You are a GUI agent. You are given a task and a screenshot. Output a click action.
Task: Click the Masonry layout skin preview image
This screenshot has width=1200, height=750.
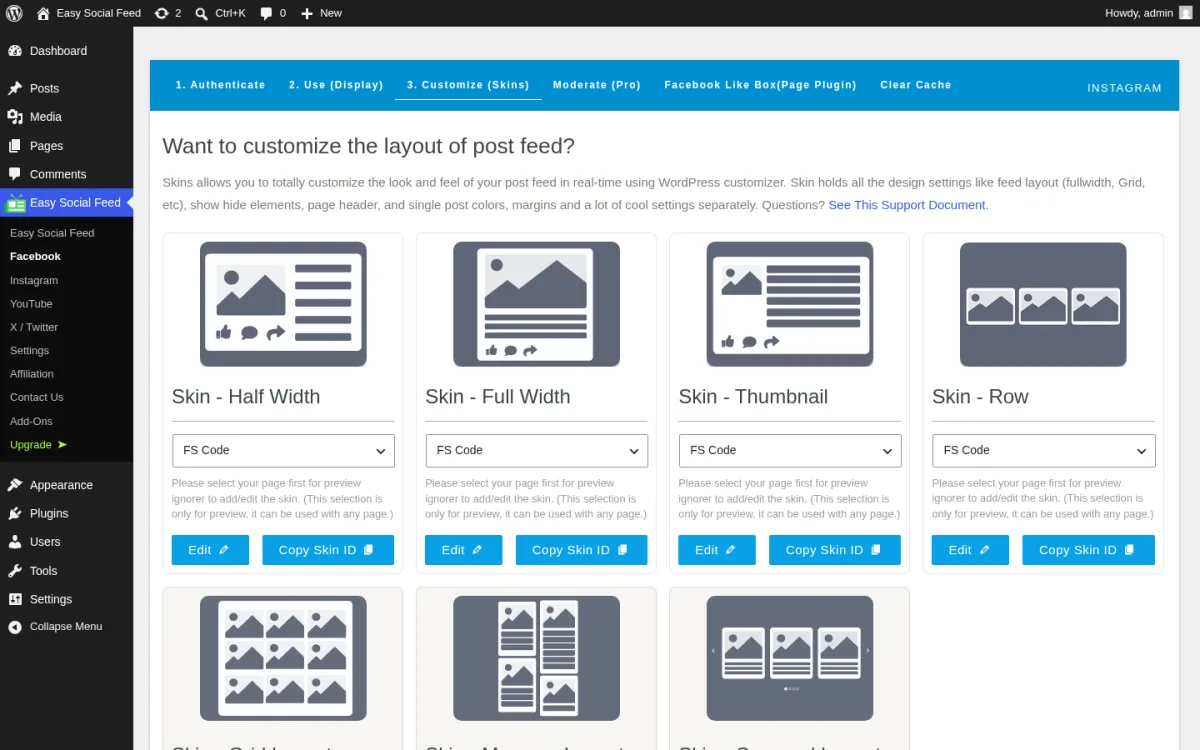536,658
